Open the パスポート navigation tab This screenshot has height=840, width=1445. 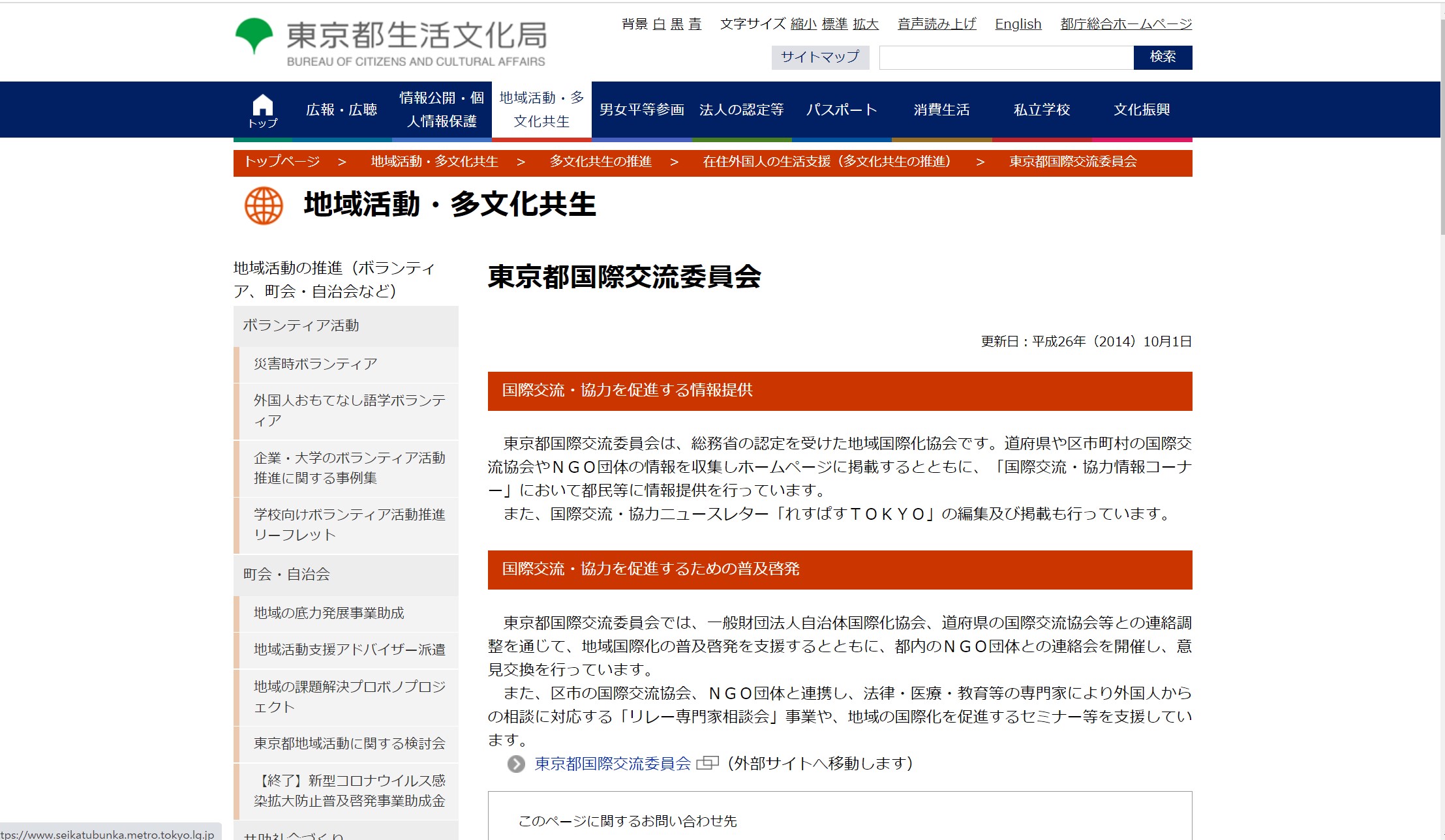pyautogui.click(x=841, y=110)
